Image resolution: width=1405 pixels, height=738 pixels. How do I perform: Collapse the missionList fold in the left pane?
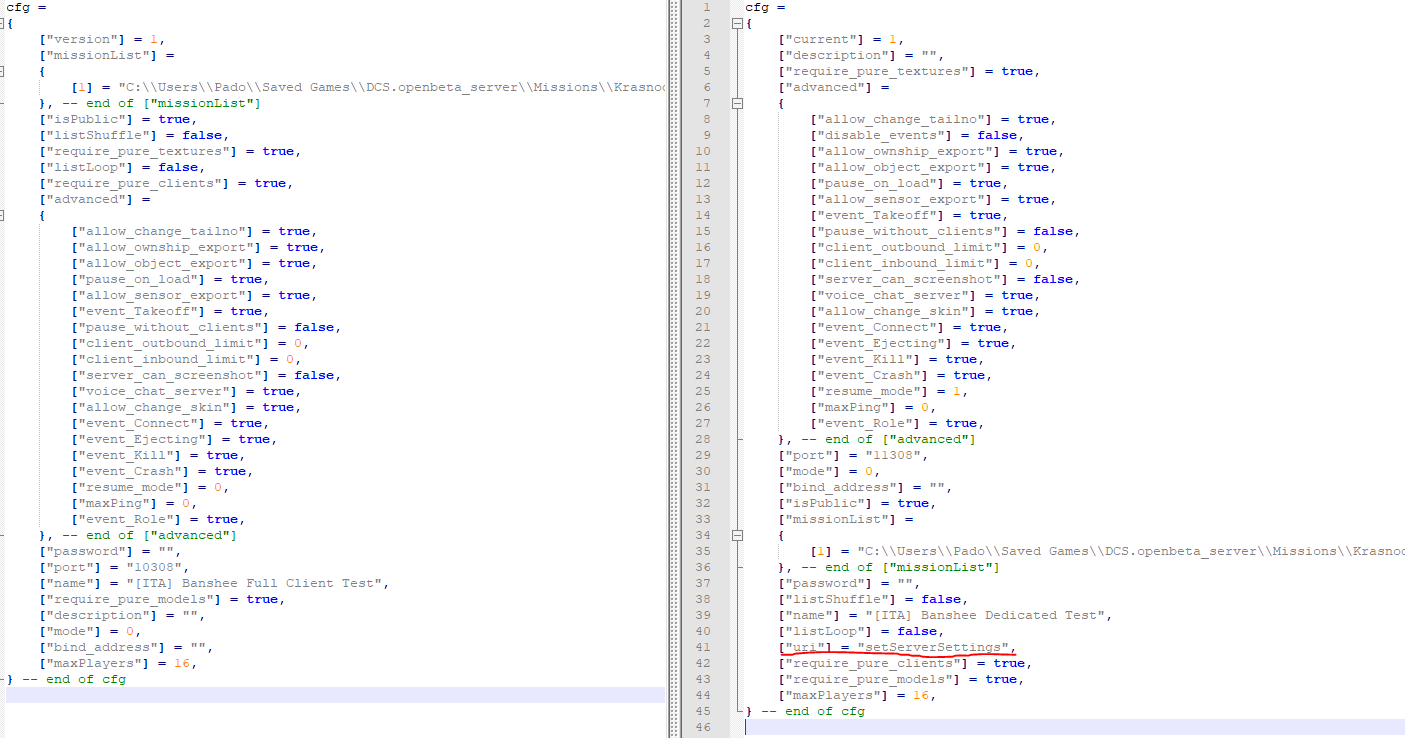(x=3, y=71)
